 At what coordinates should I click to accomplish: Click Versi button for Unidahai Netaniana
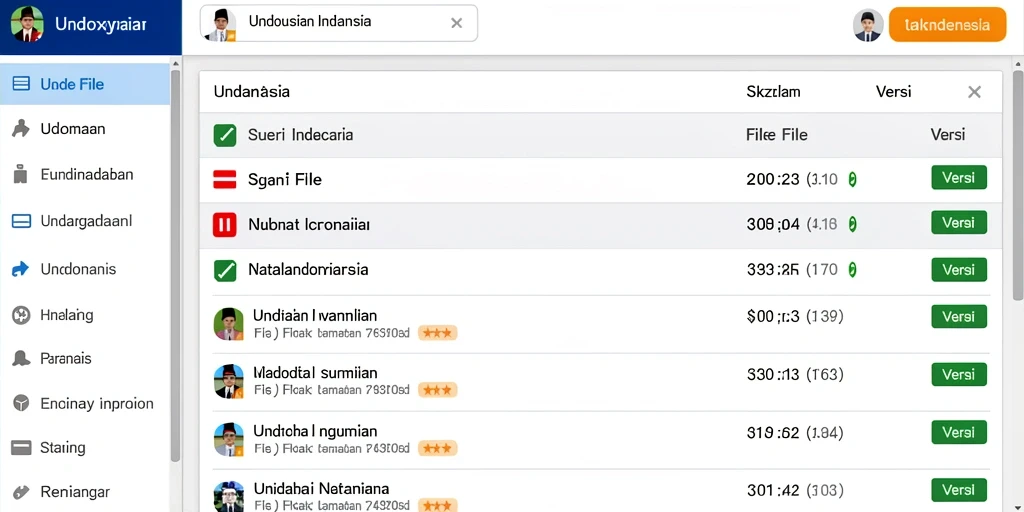click(959, 490)
